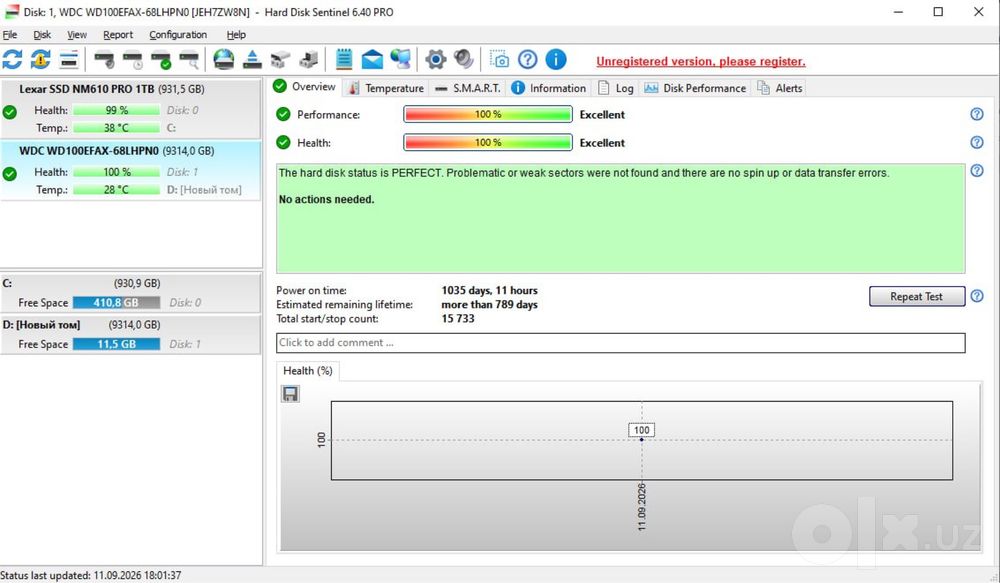The width and height of the screenshot is (1000, 583).
Task: Click help icon next to status text box
Action: click(x=976, y=170)
